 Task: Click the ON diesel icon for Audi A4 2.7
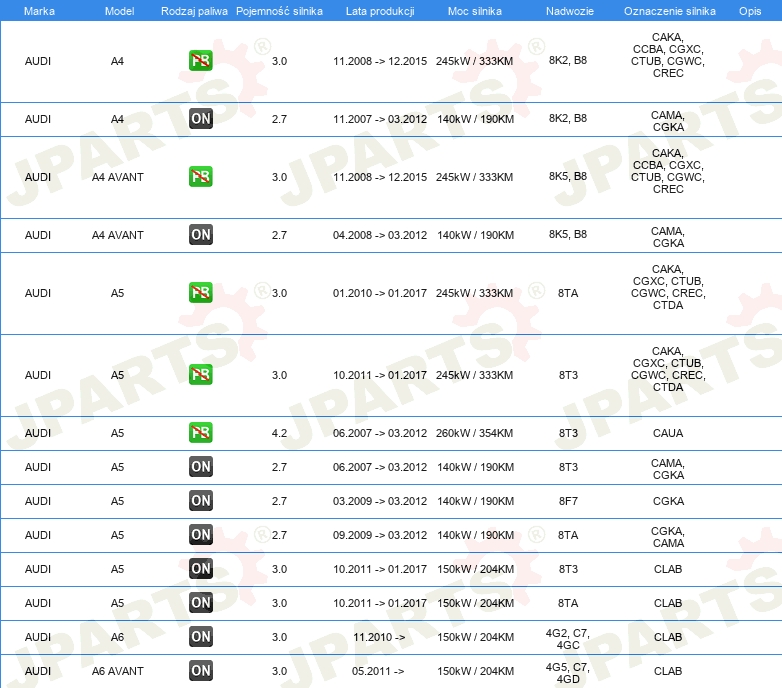(201, 119)
